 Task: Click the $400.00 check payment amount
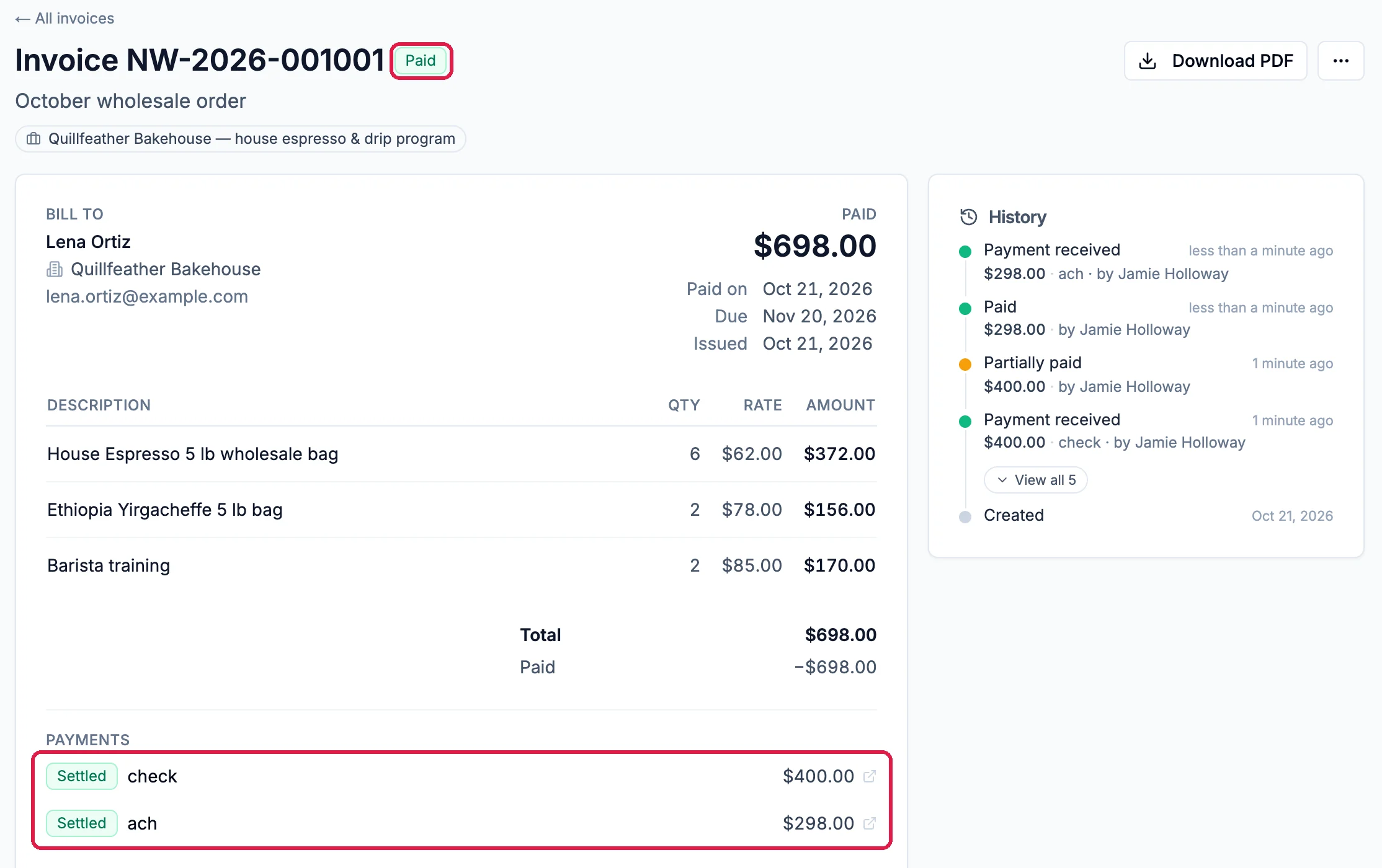coord(818,776)
